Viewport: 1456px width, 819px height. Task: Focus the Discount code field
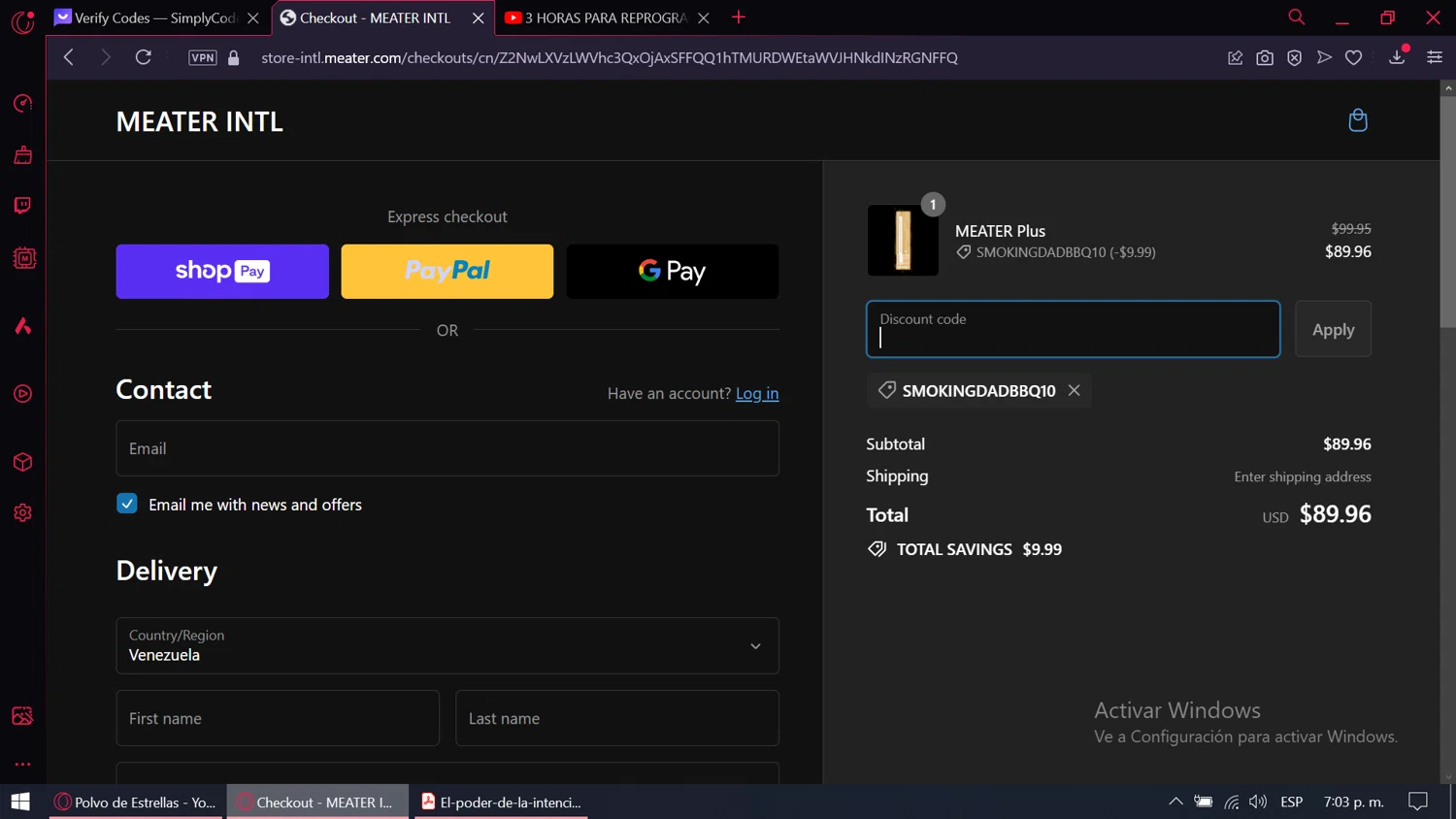pos(1073,329)
